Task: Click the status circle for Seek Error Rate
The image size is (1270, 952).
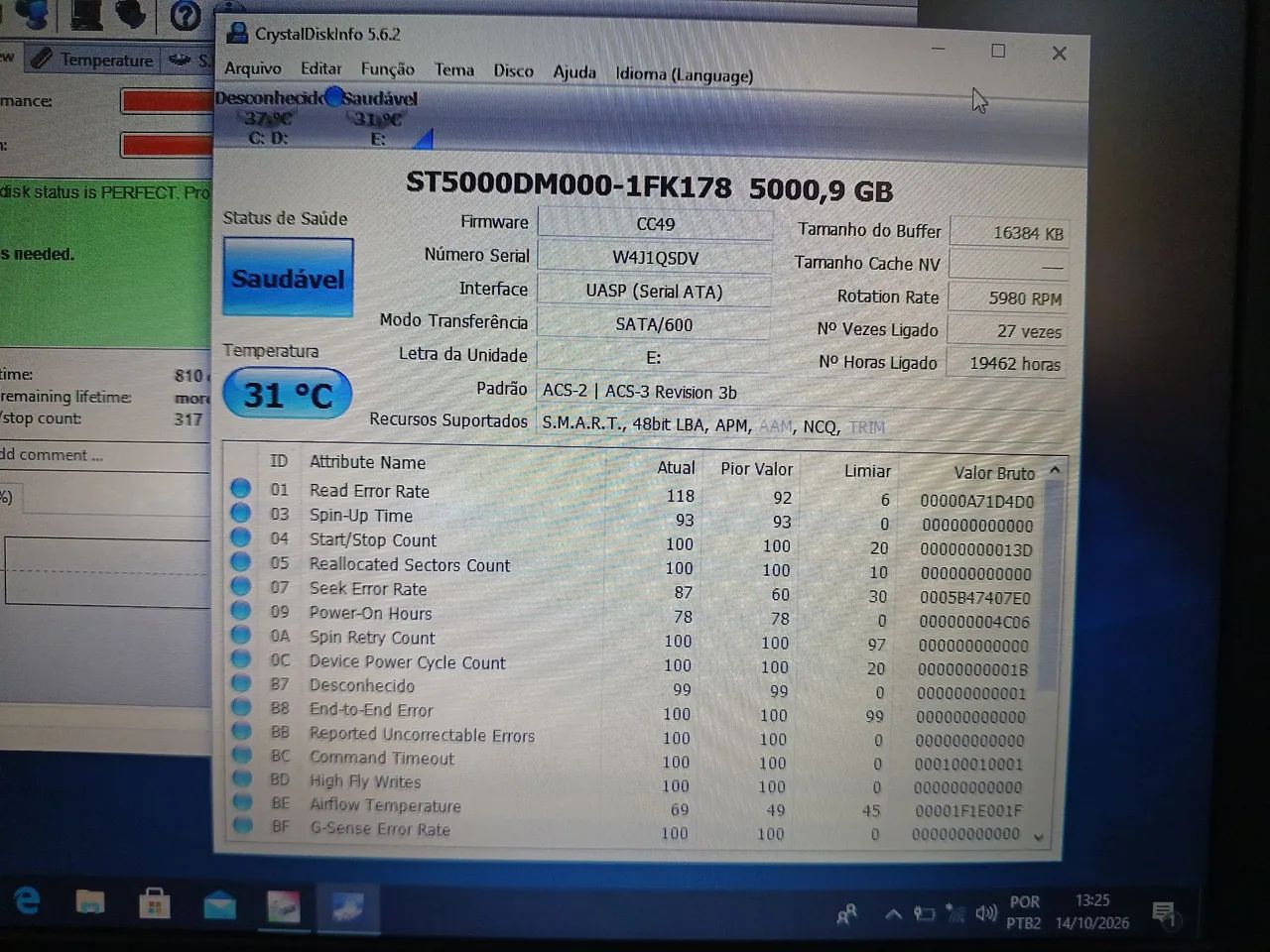Action: 240,586
